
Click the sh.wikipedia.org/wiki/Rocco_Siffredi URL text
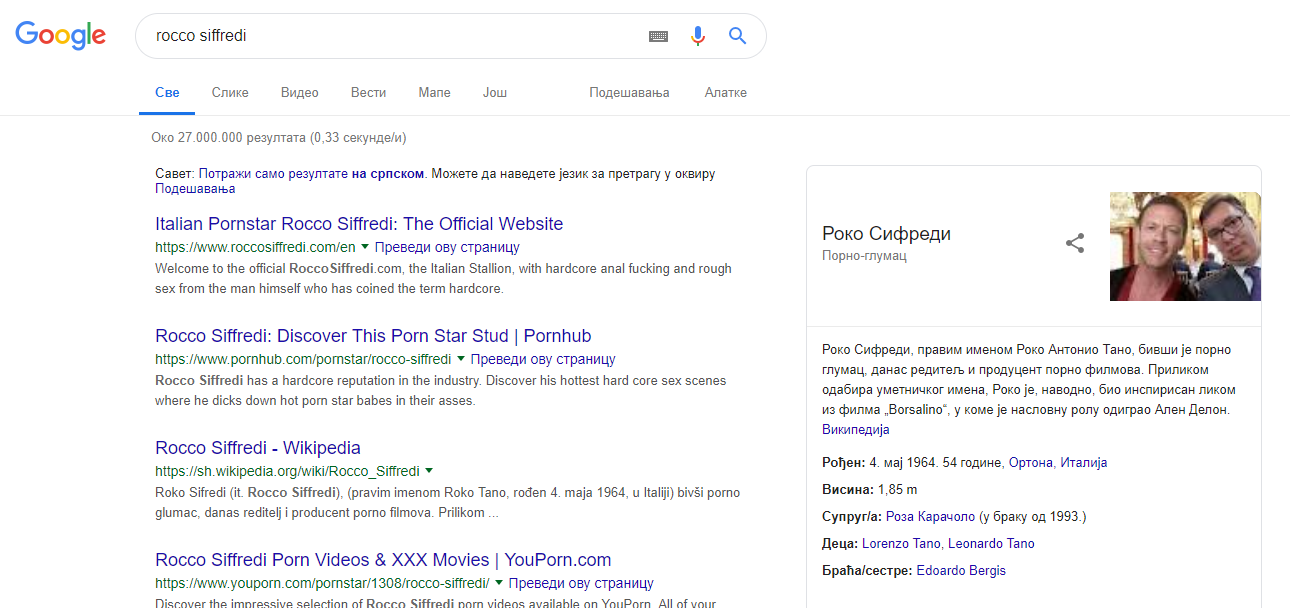pos(287,471)
